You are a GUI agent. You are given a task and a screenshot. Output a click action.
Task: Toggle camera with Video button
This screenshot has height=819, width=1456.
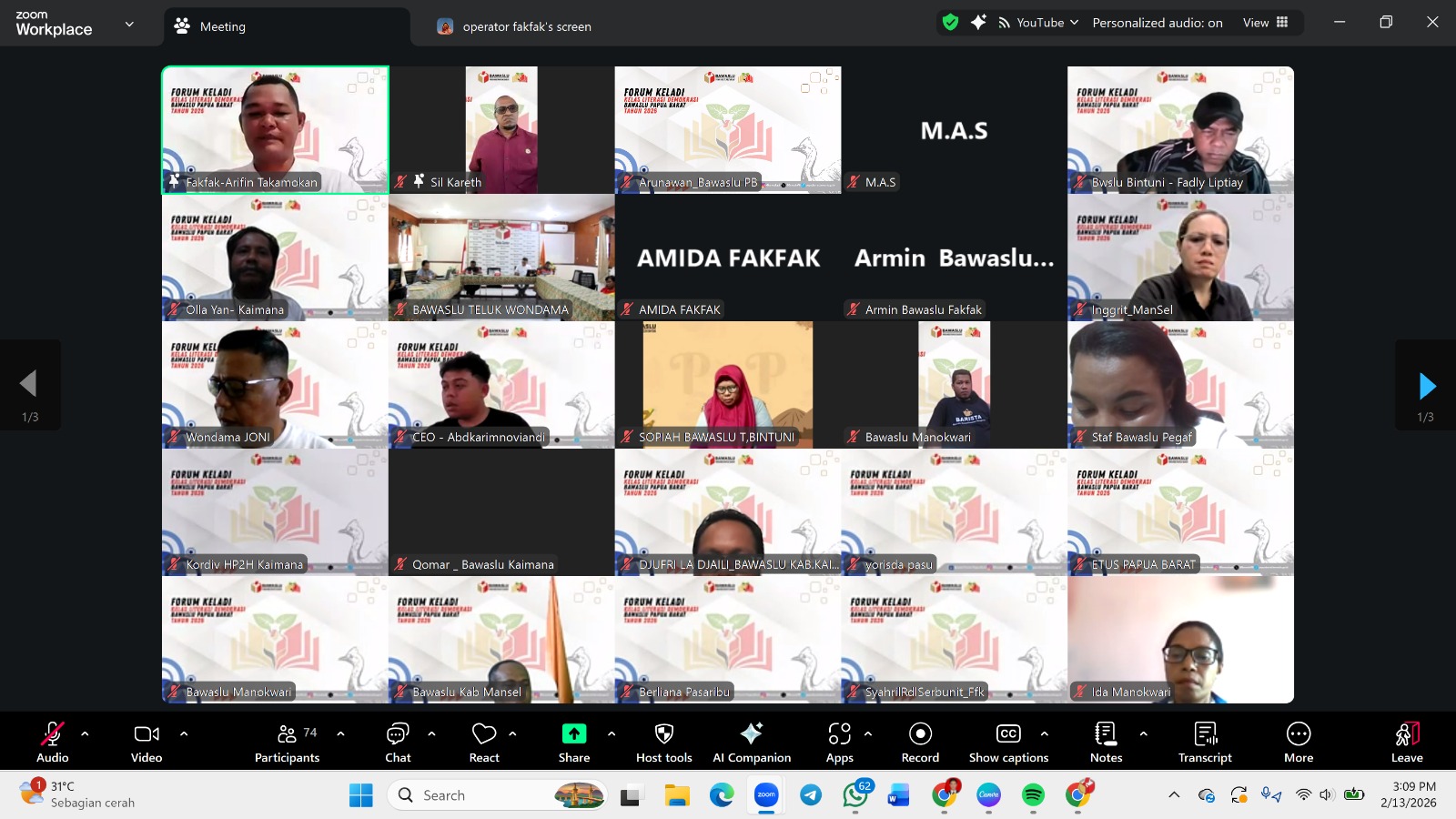click(x=147, y=742)
